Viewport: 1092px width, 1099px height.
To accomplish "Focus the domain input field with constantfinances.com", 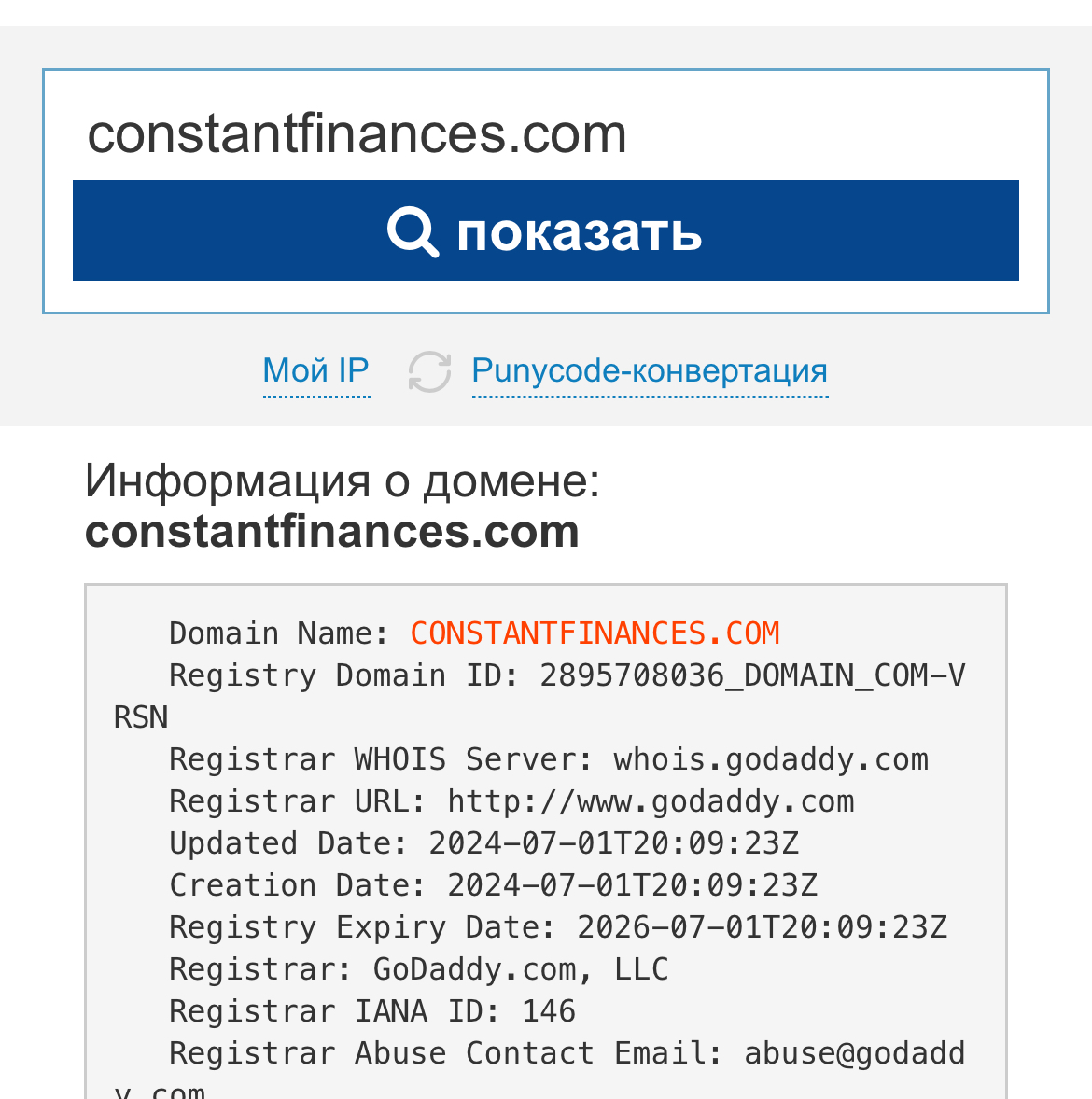I will (546, 132).
